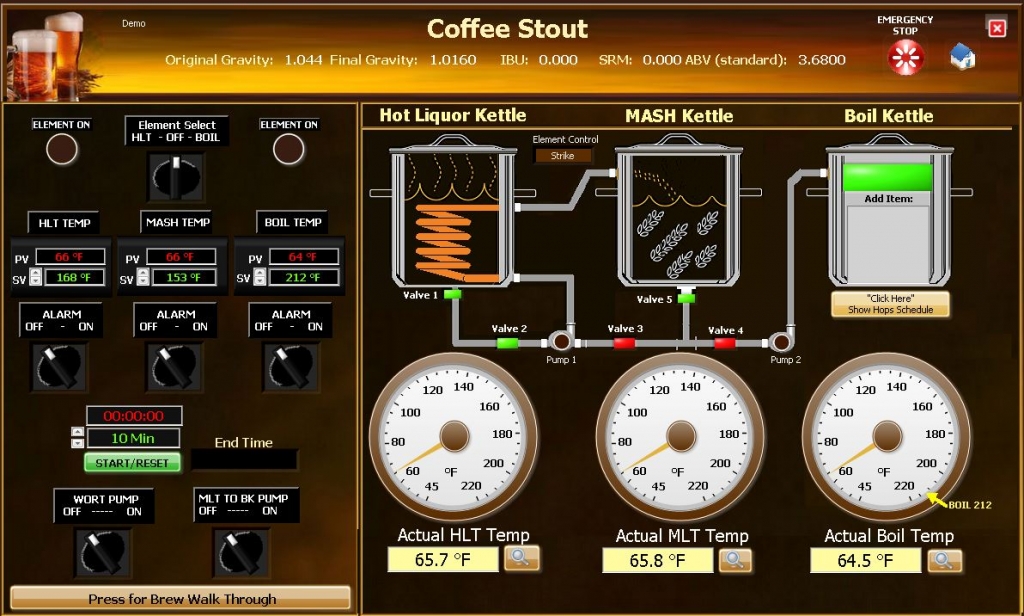Open magnifier next to Actual MLT Temp
The height and width of the screenshot is (616, 1024).
(x=735, y=560)
